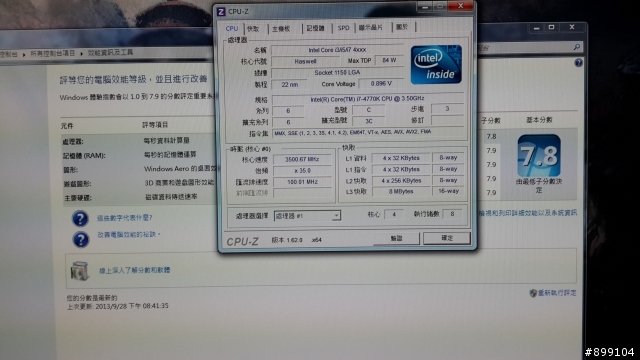Click the L1 資料 value 4 x 32 KBytes
The width and height of the screenshot is (640, 360).
tap(401, 158)
